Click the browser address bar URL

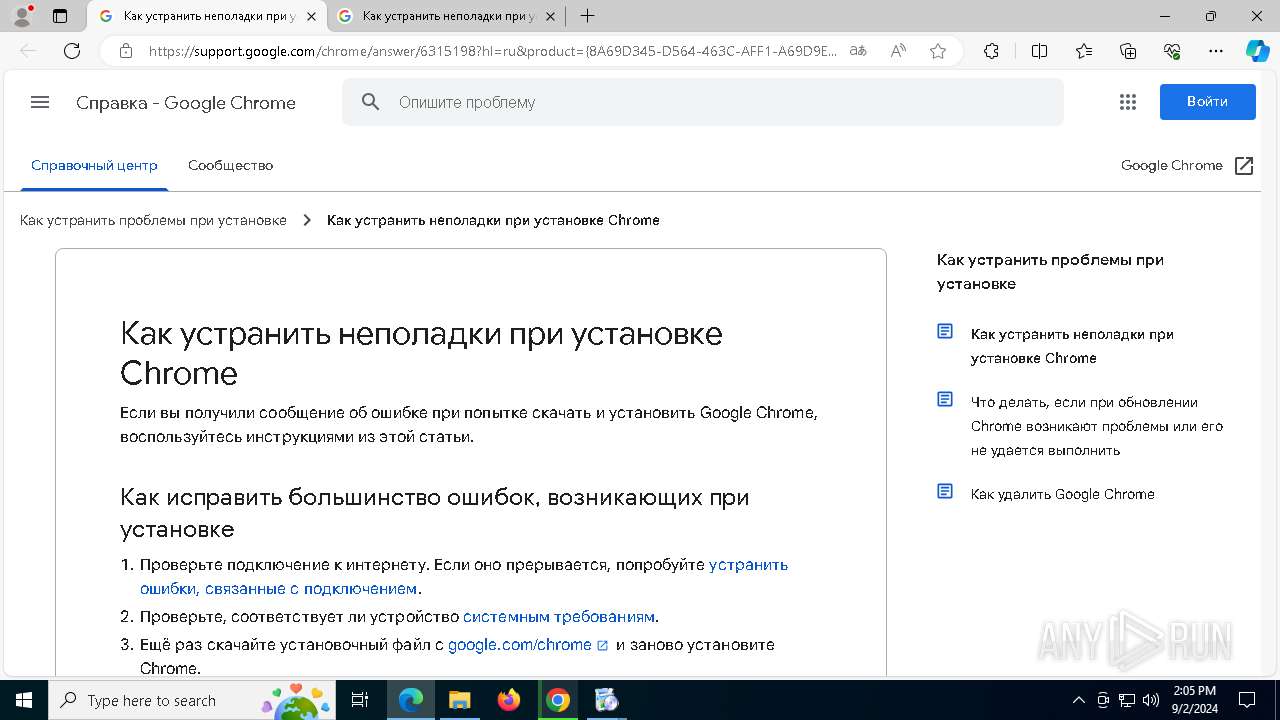[x=492, y=51]
